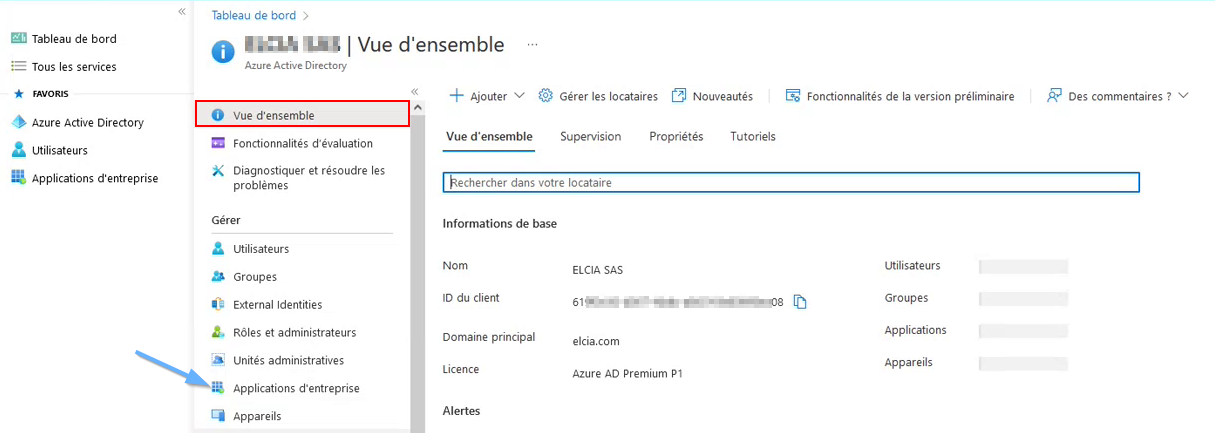Open Tous les services list icon

click(x=18, y=67)
